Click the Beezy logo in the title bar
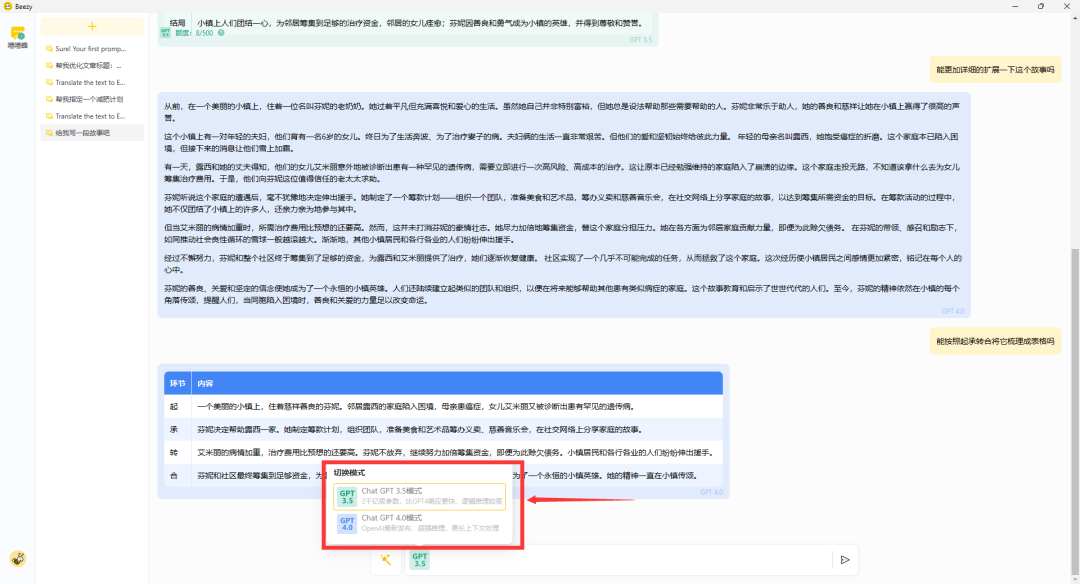Viewport: 1080px width, 584px height. [9, 7]
